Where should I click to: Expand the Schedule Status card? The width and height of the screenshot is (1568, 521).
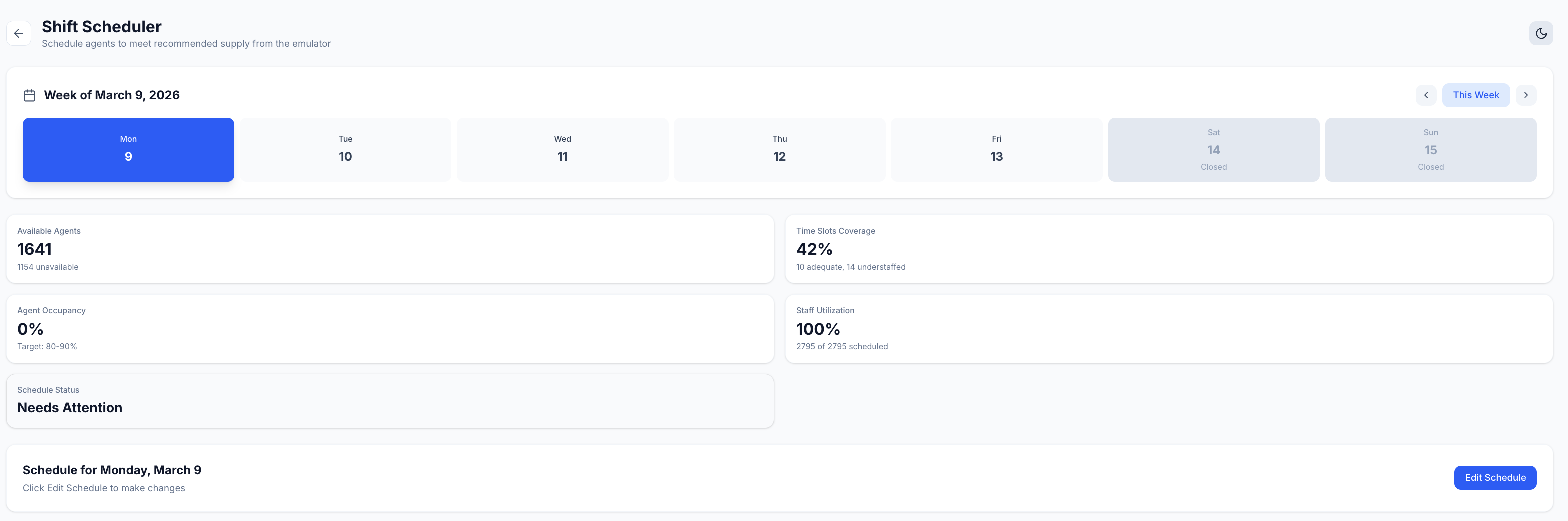[389, 400]
